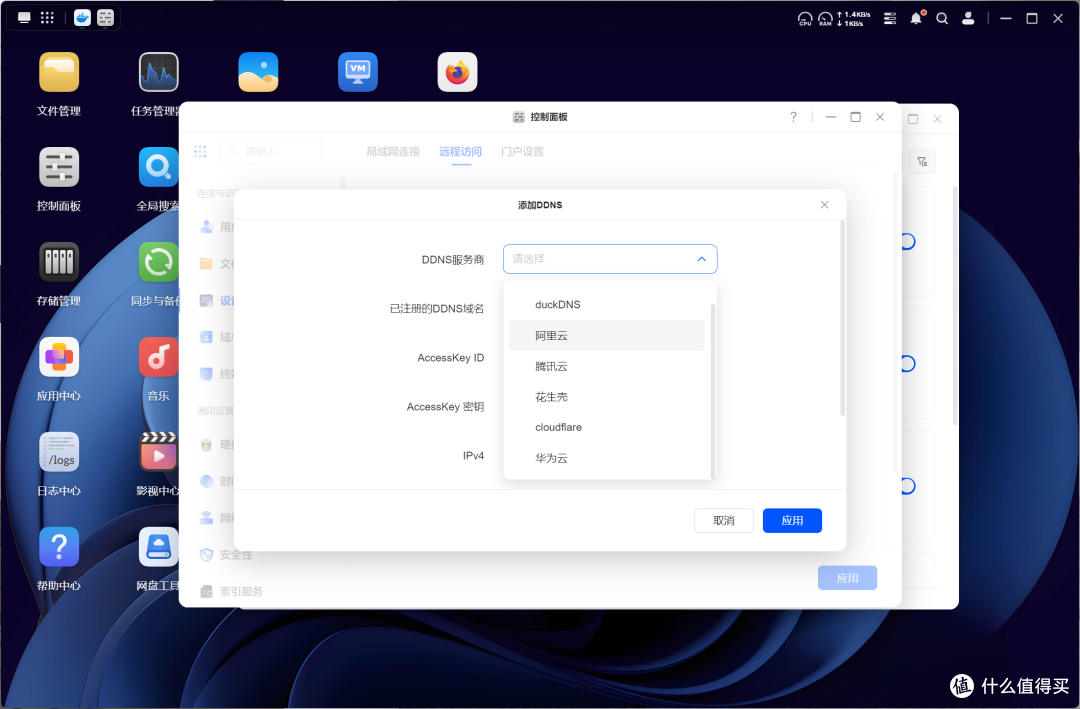This screenshot has width=1080, height=709.
Task: Open the 文件管理 desktop icon
Action: coord(59,72)
